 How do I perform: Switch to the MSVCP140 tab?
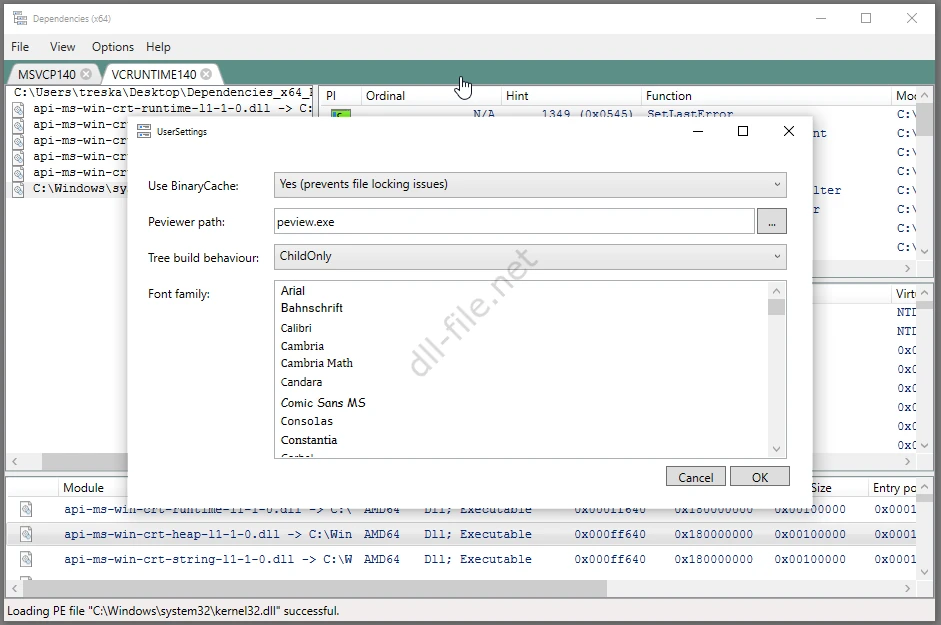pyautogui.click(x=47, y=74)
